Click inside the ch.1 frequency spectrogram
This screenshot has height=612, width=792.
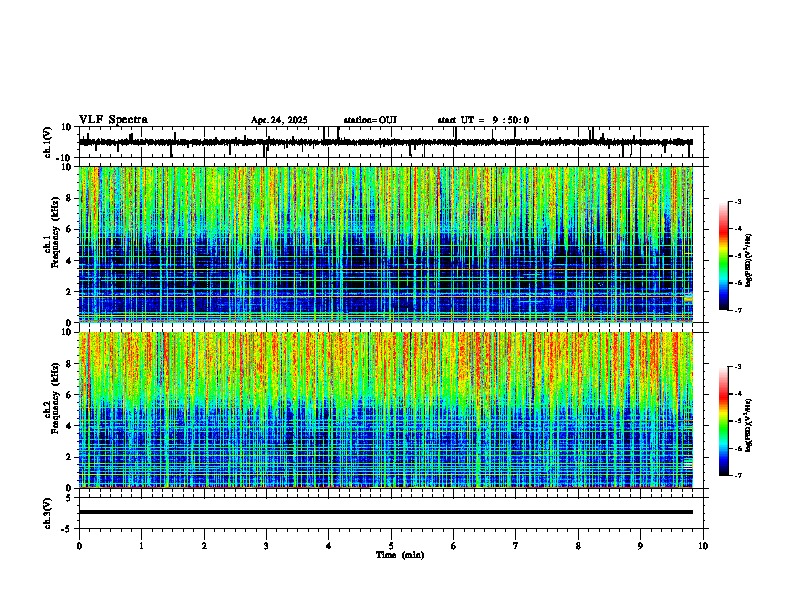pyautogui.click(x=386, y=244)
